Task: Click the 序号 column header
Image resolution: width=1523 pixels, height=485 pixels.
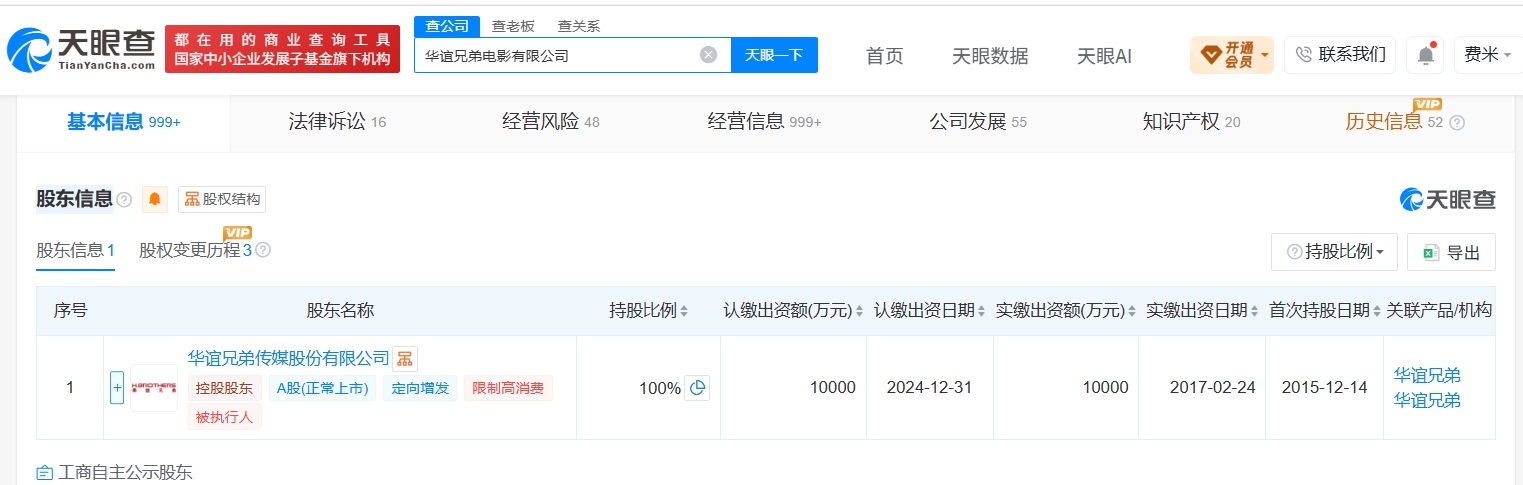Action: click(x=70, y=311)
